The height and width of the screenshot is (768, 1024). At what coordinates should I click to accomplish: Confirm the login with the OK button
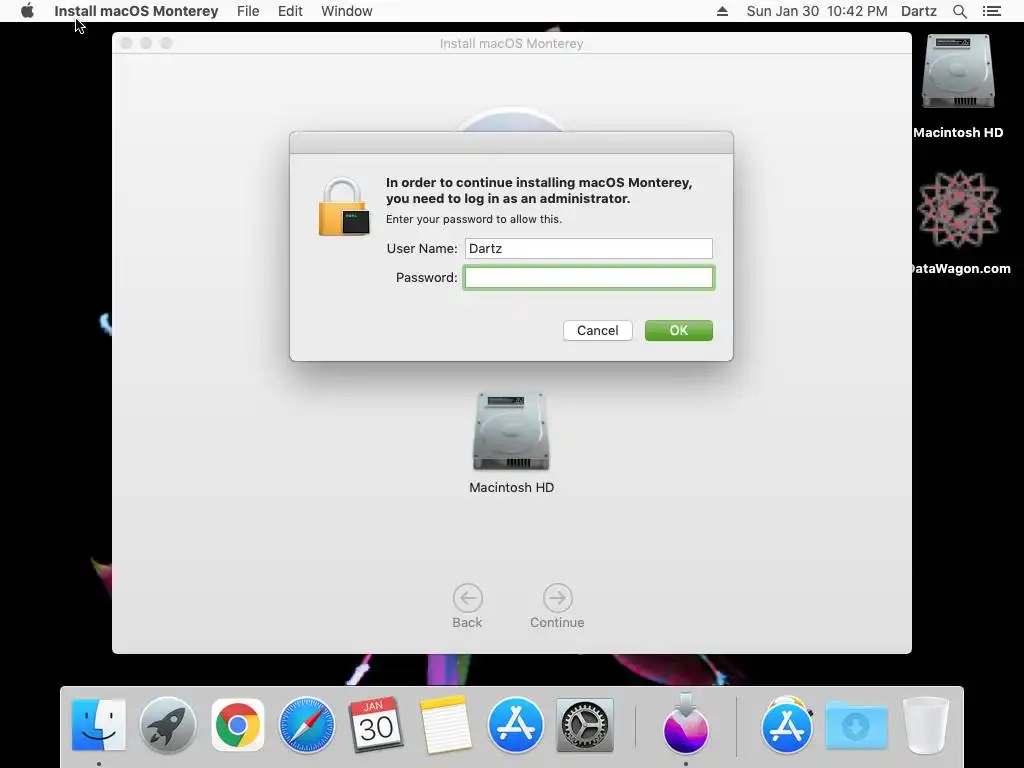(679, 330)
